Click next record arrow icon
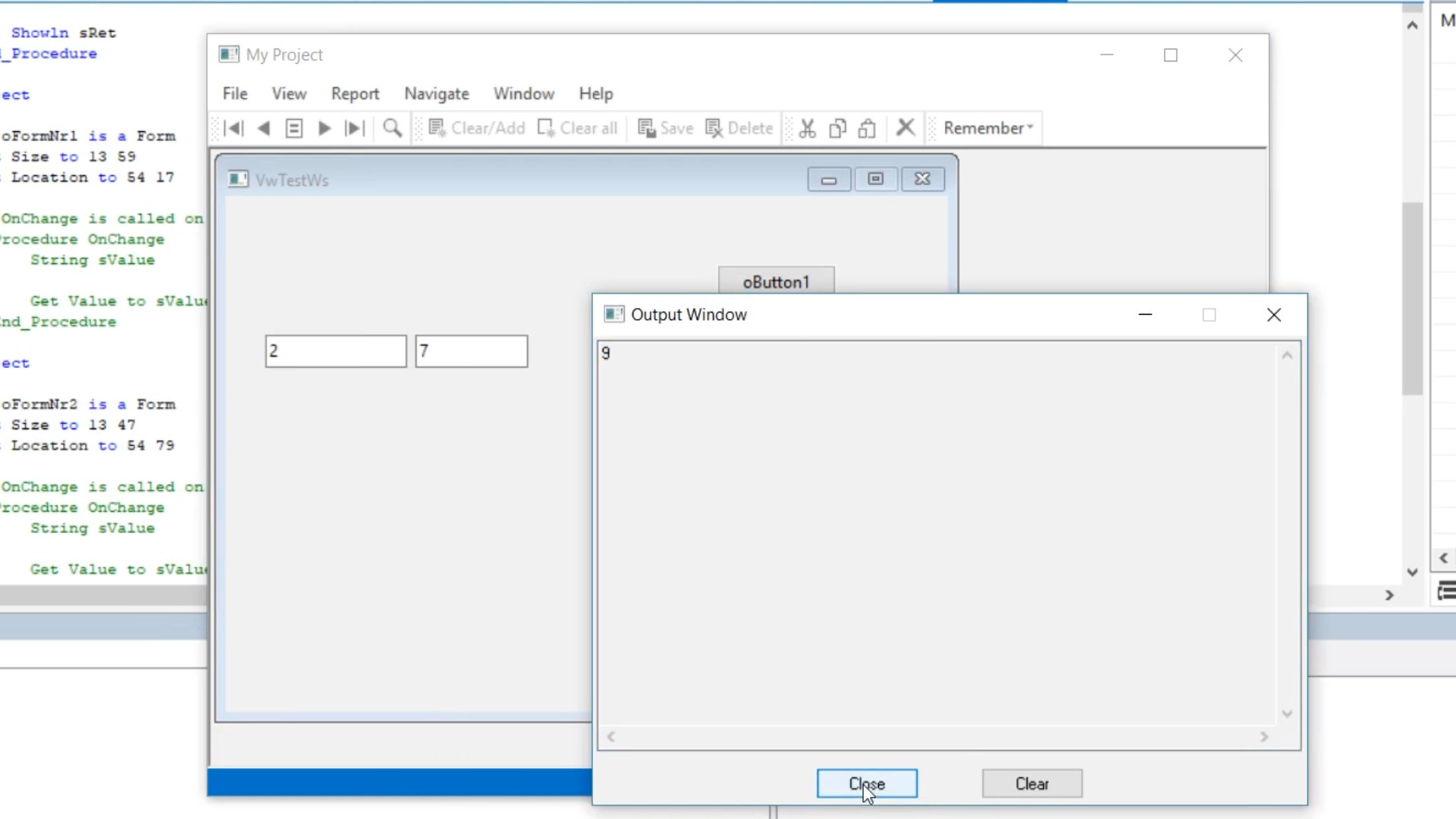 (325, 128)
